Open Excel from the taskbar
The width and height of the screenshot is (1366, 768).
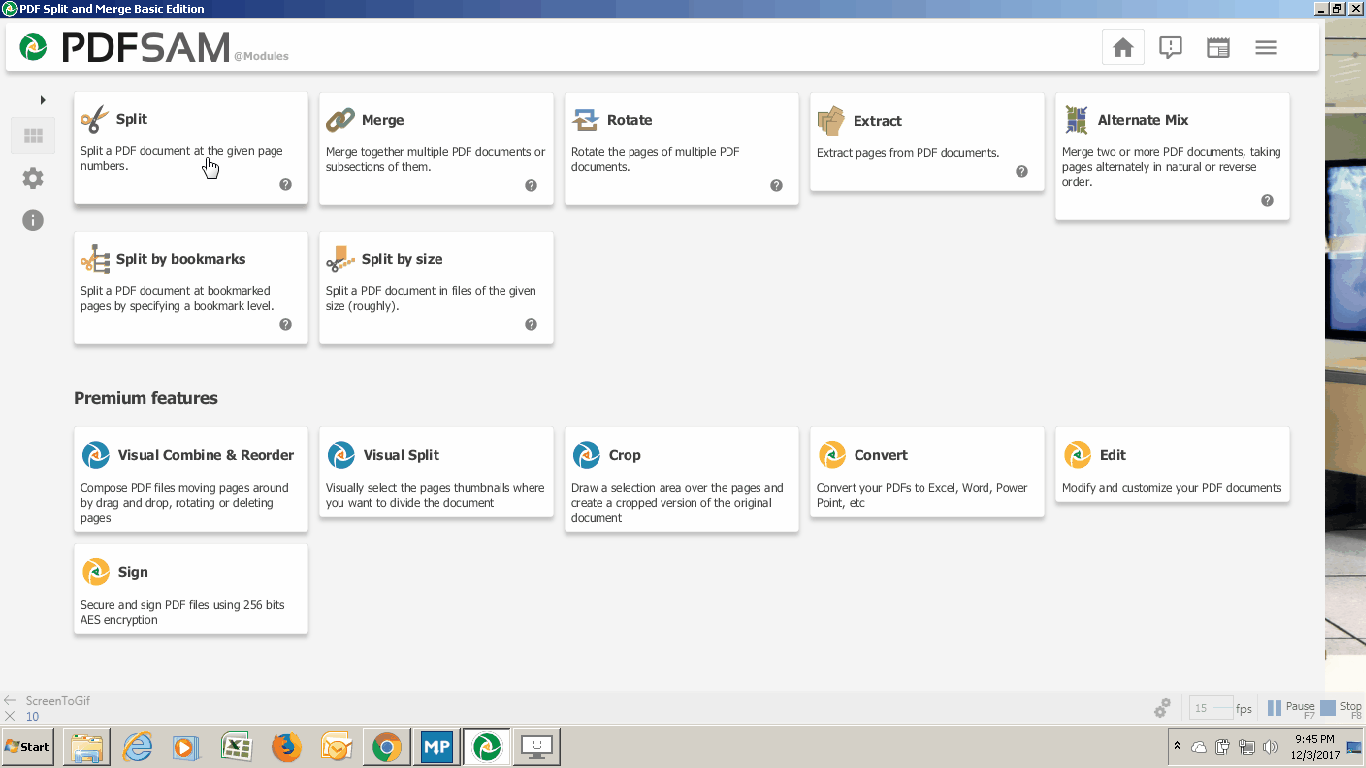(237, 747)
